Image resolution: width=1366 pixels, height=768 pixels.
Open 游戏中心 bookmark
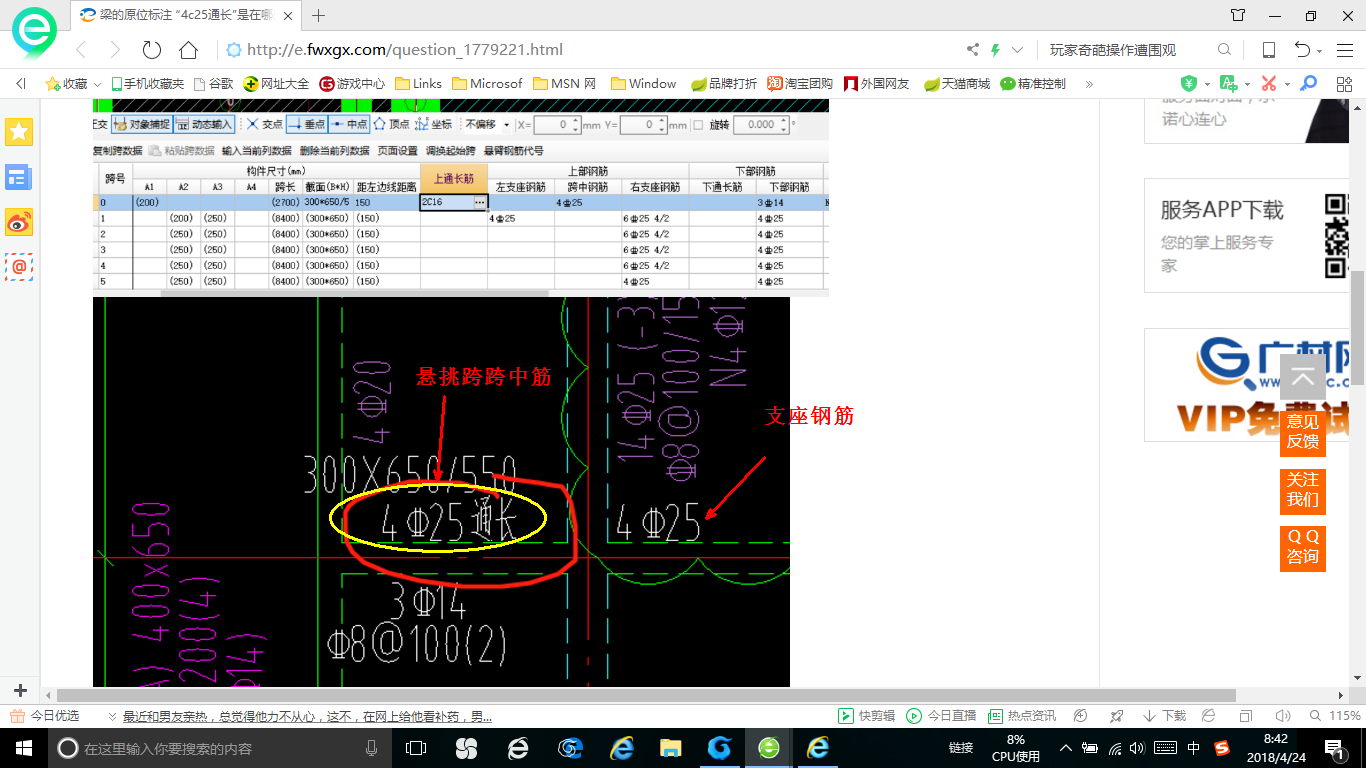(352, 84)
